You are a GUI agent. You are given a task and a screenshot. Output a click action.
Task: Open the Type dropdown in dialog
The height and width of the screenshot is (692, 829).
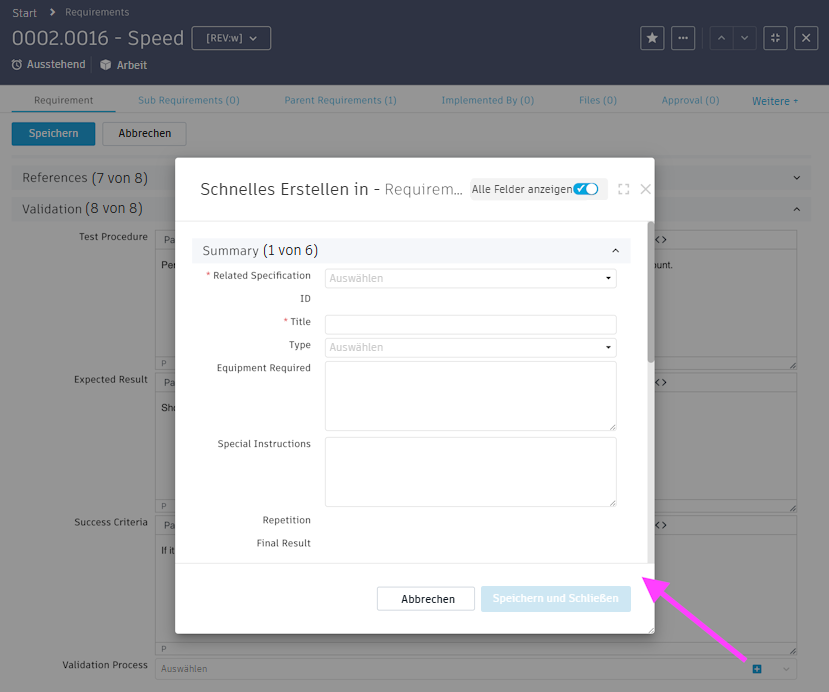[471, 347]
